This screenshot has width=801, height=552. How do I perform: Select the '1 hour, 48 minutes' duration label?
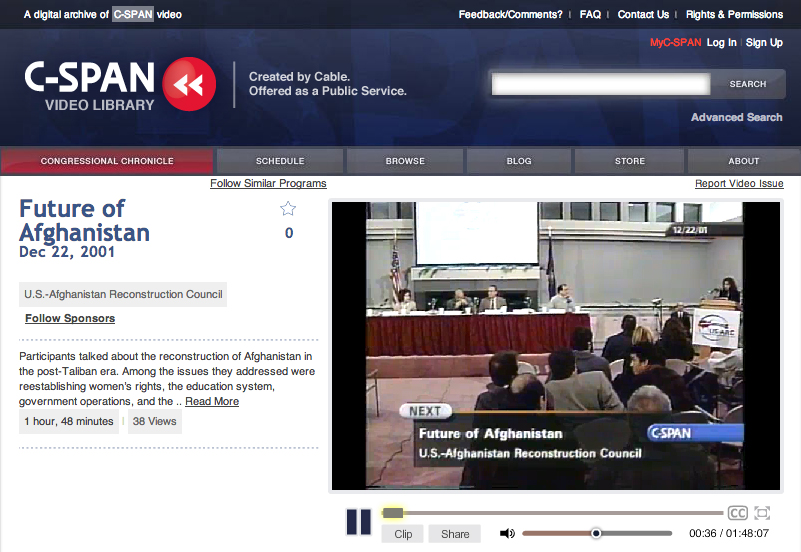(x=69, y=421)
